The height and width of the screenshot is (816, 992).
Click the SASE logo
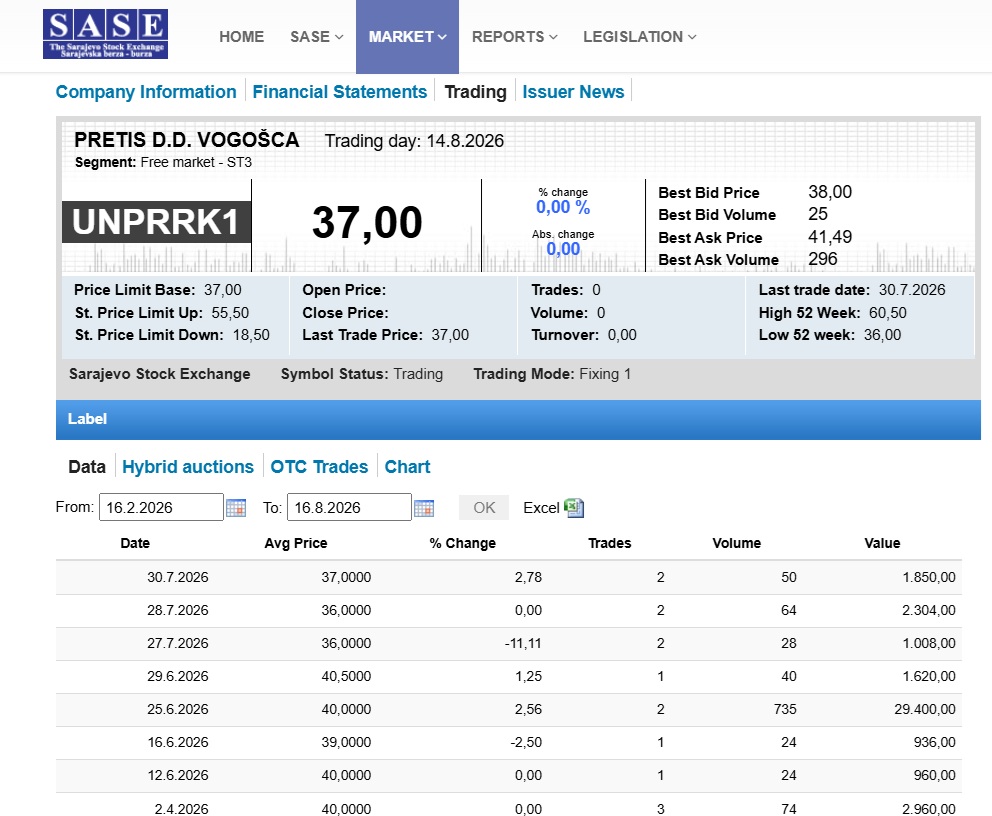106,34
